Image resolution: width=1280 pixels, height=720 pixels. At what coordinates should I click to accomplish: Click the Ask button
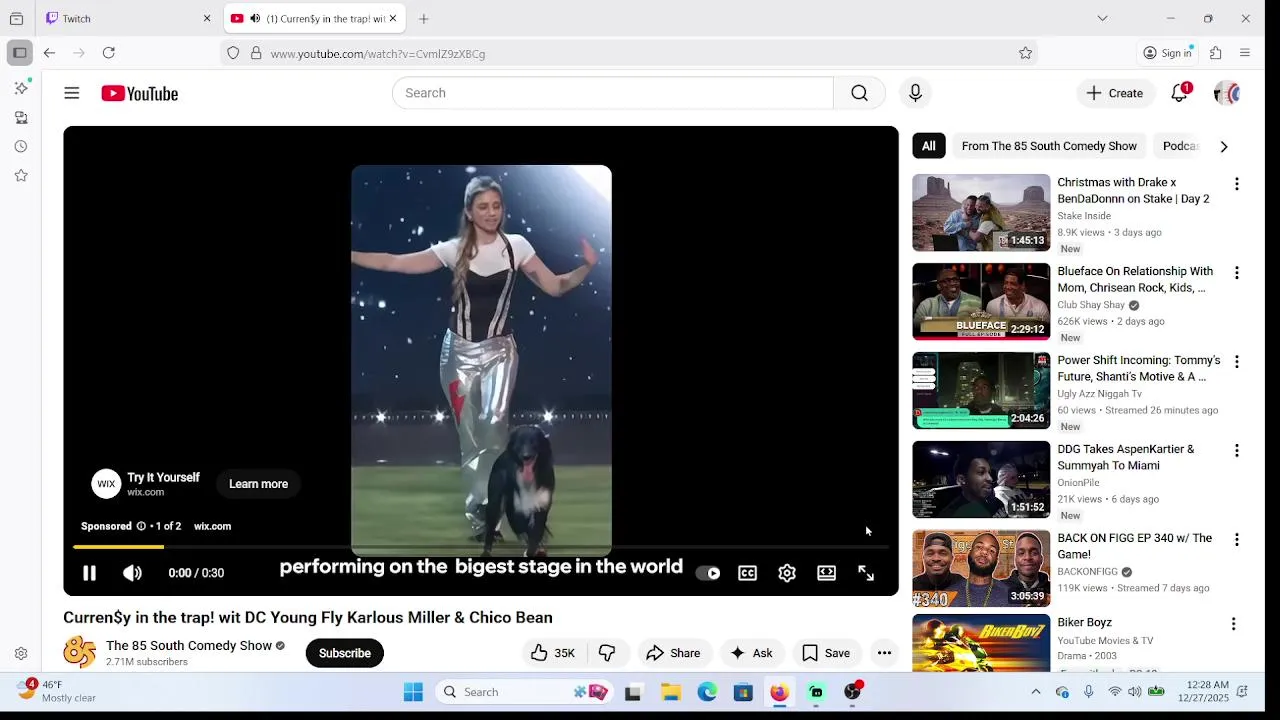pos(751,653)
